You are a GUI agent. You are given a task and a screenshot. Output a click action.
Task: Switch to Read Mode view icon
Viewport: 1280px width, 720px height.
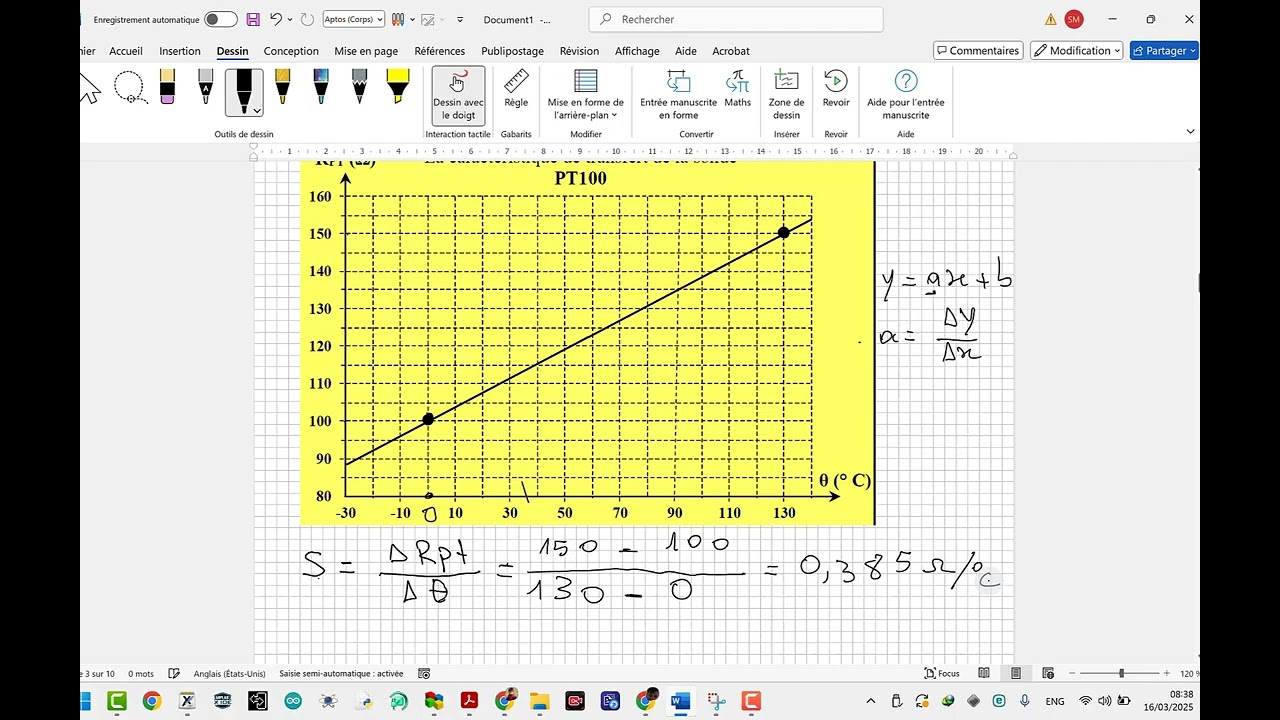[984, 674]
